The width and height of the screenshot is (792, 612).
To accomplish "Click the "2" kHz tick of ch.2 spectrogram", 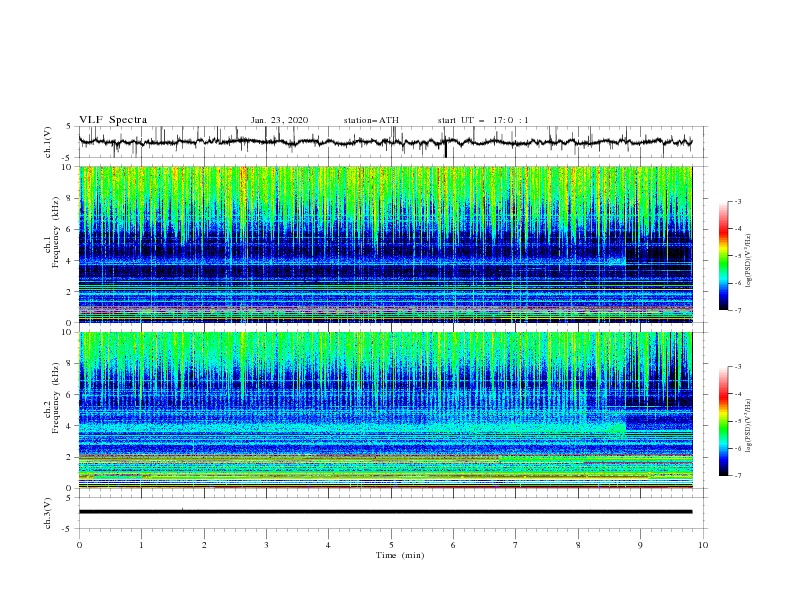I will (x=71, y=457).
